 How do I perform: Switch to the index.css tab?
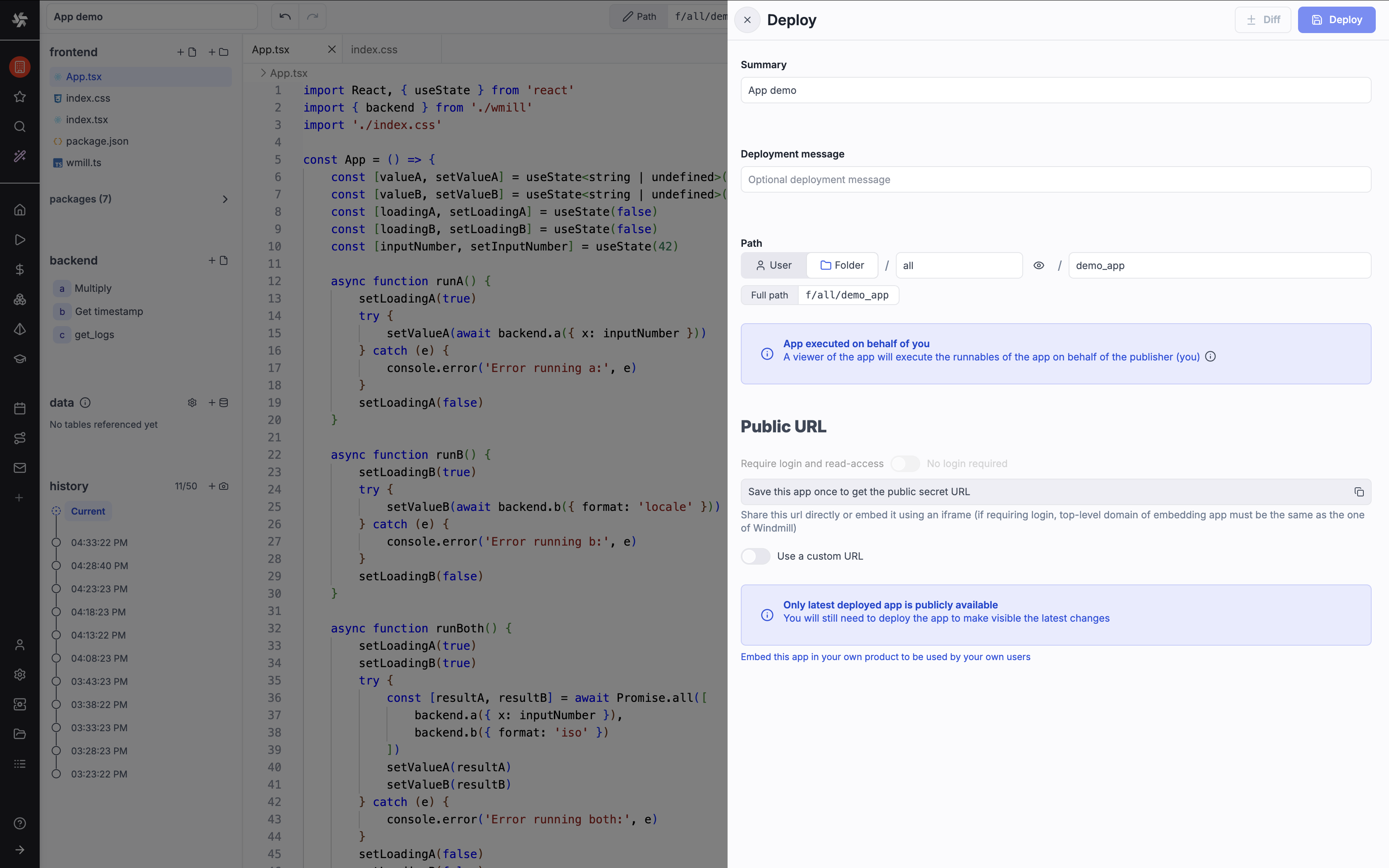click(374, 49)
